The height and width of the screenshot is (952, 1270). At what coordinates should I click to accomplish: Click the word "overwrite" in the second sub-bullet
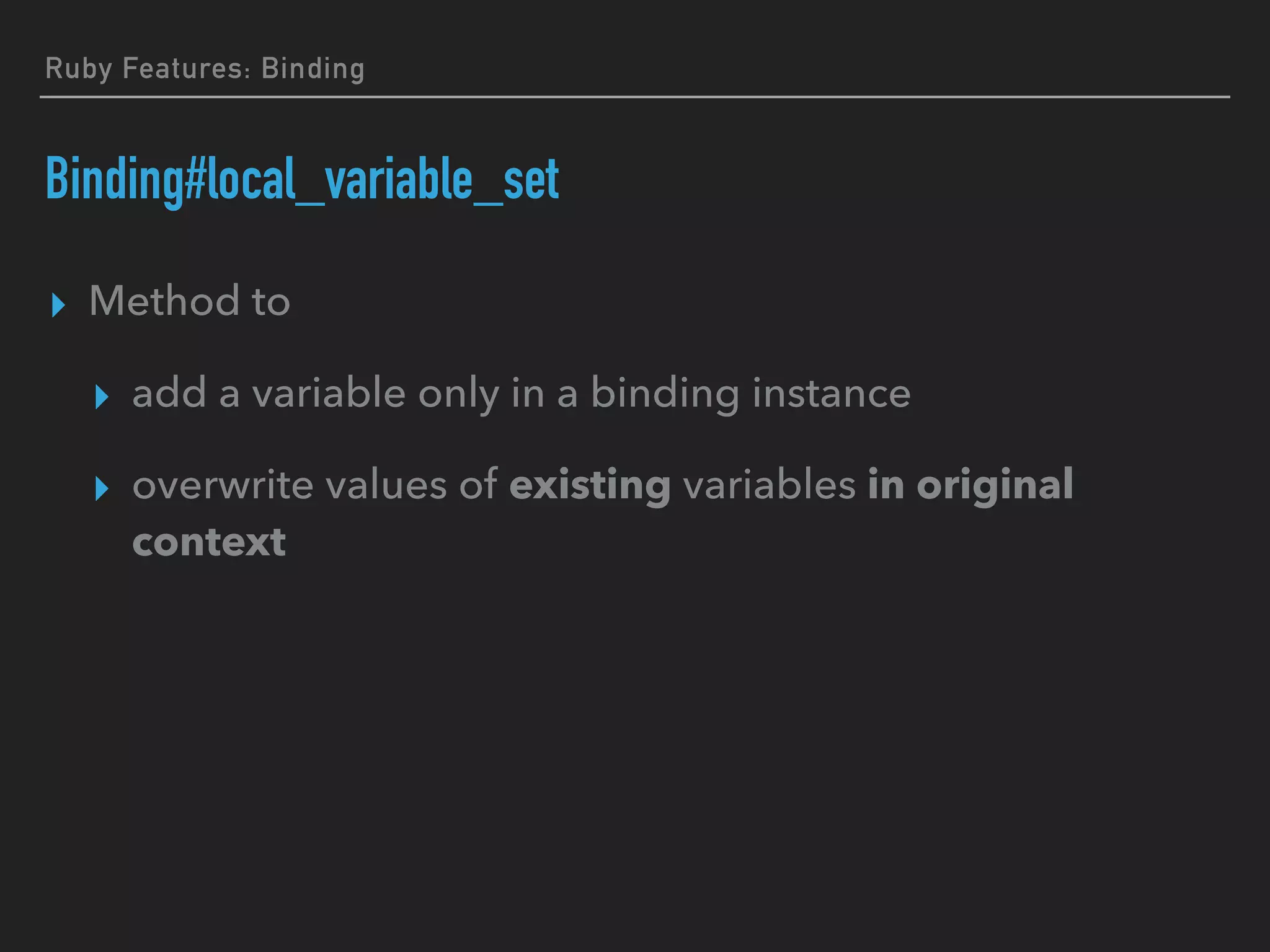(x=223, y=485)
